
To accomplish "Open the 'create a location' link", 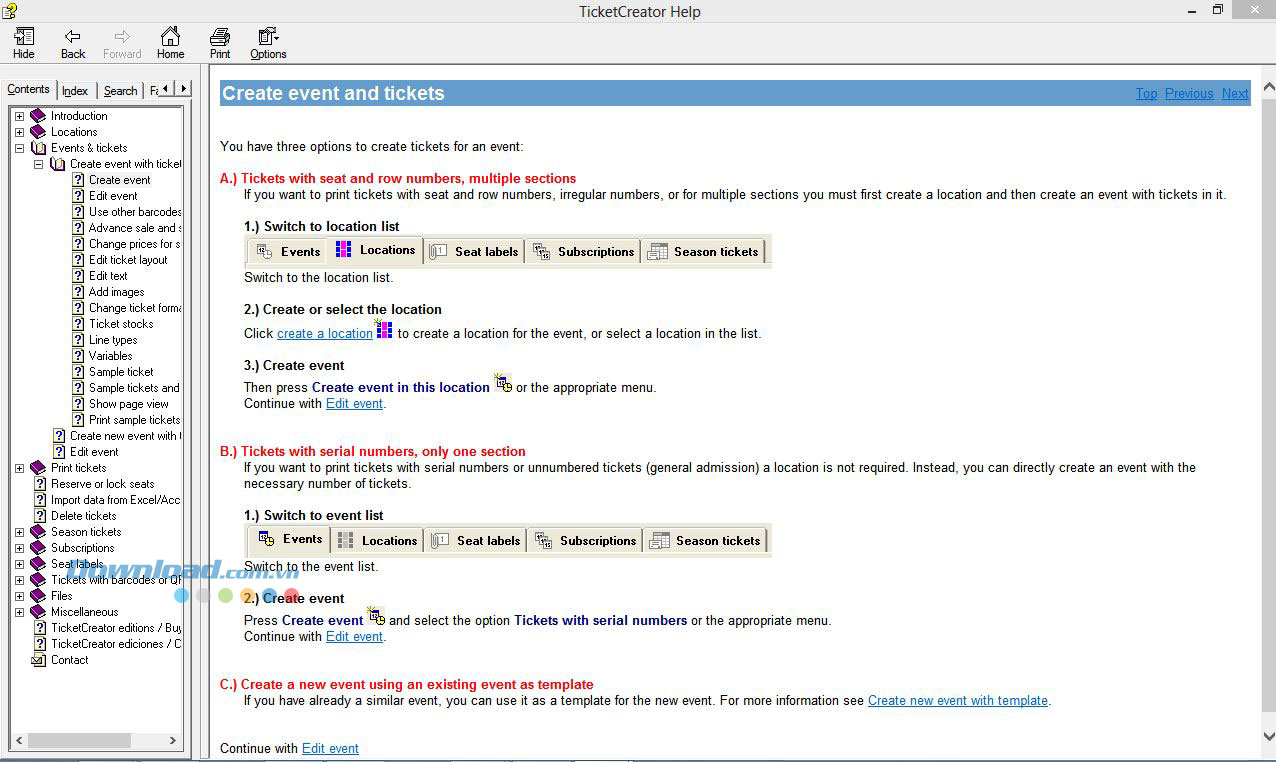I will pos(324,334).
